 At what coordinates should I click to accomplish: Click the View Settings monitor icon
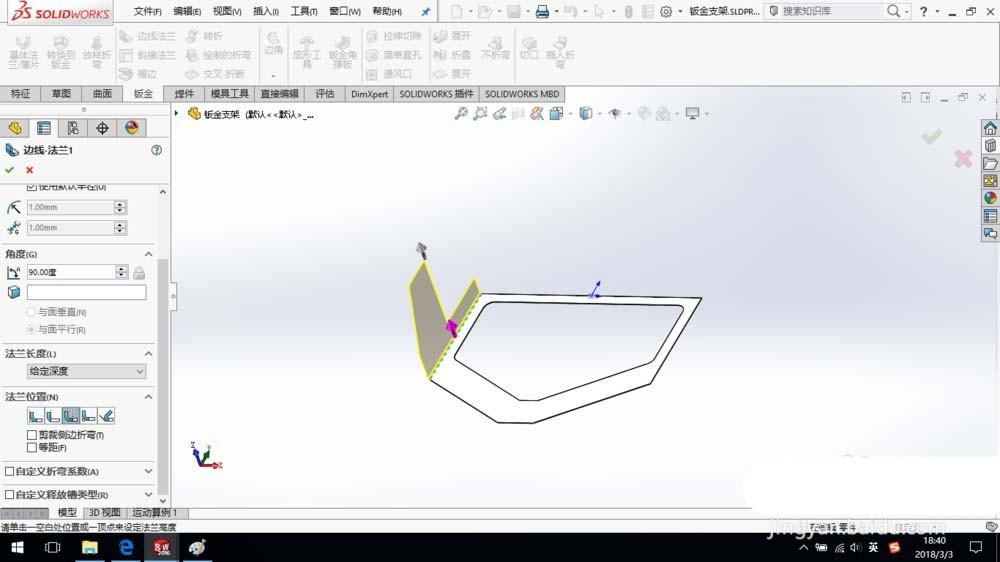point(692,114)
